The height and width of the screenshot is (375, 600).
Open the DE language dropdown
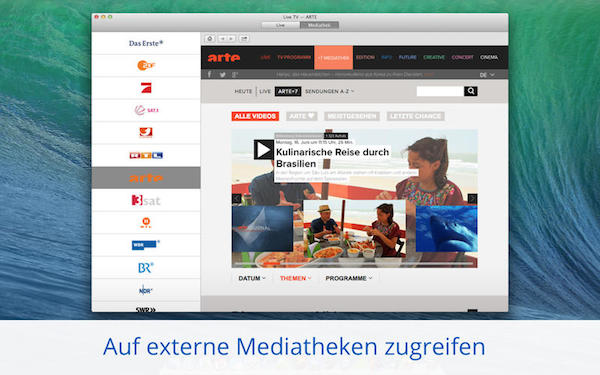pyautogui.click(x=487, y=75)
